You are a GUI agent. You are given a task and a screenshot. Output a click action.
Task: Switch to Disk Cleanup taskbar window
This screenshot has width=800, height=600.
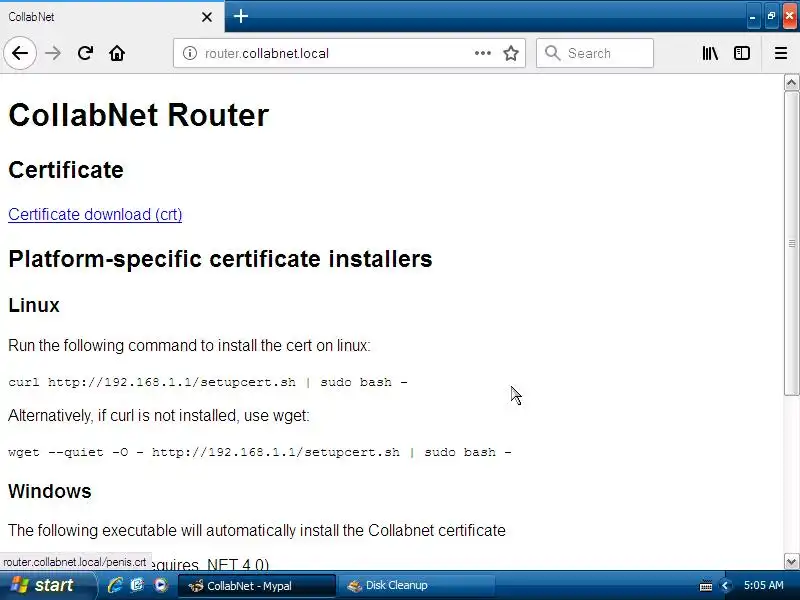[x=418, y=585]
